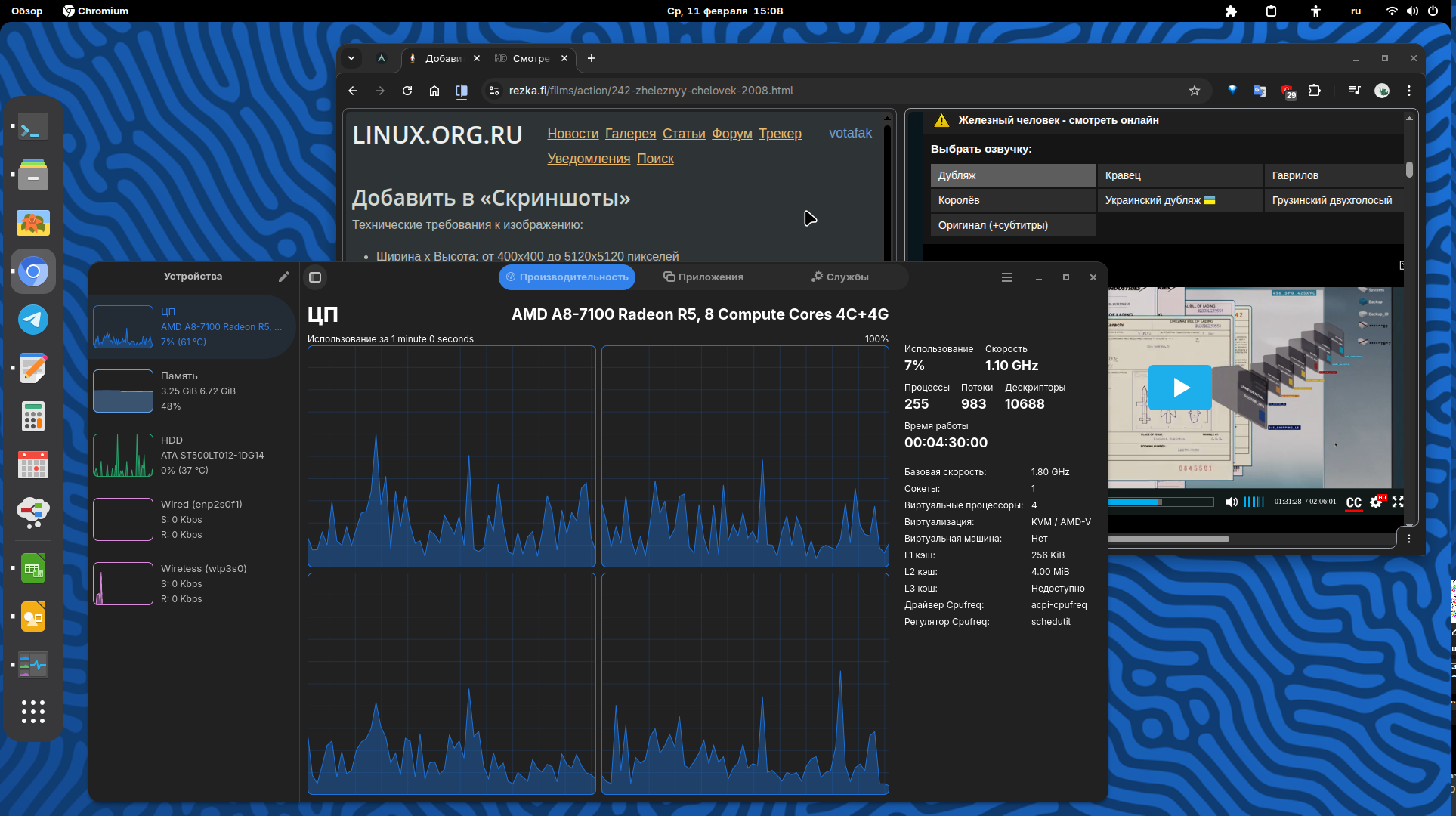The width and height of the screenshot is (1456, 816).
Task: Open the ru keyboard layout menu
Action: pyautogui.click(x=1356, y=11)
